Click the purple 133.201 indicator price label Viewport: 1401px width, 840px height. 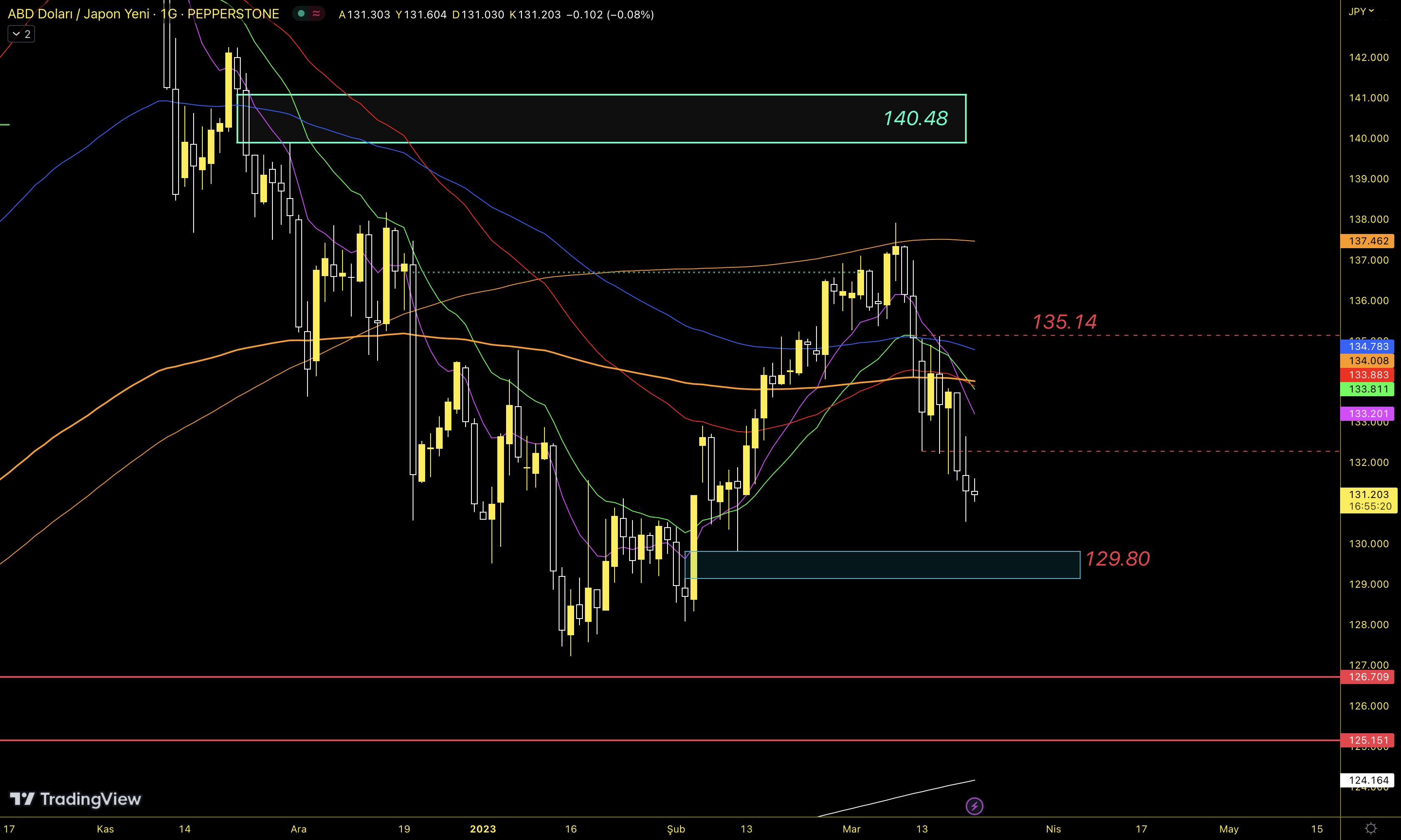click(1368, 414)
